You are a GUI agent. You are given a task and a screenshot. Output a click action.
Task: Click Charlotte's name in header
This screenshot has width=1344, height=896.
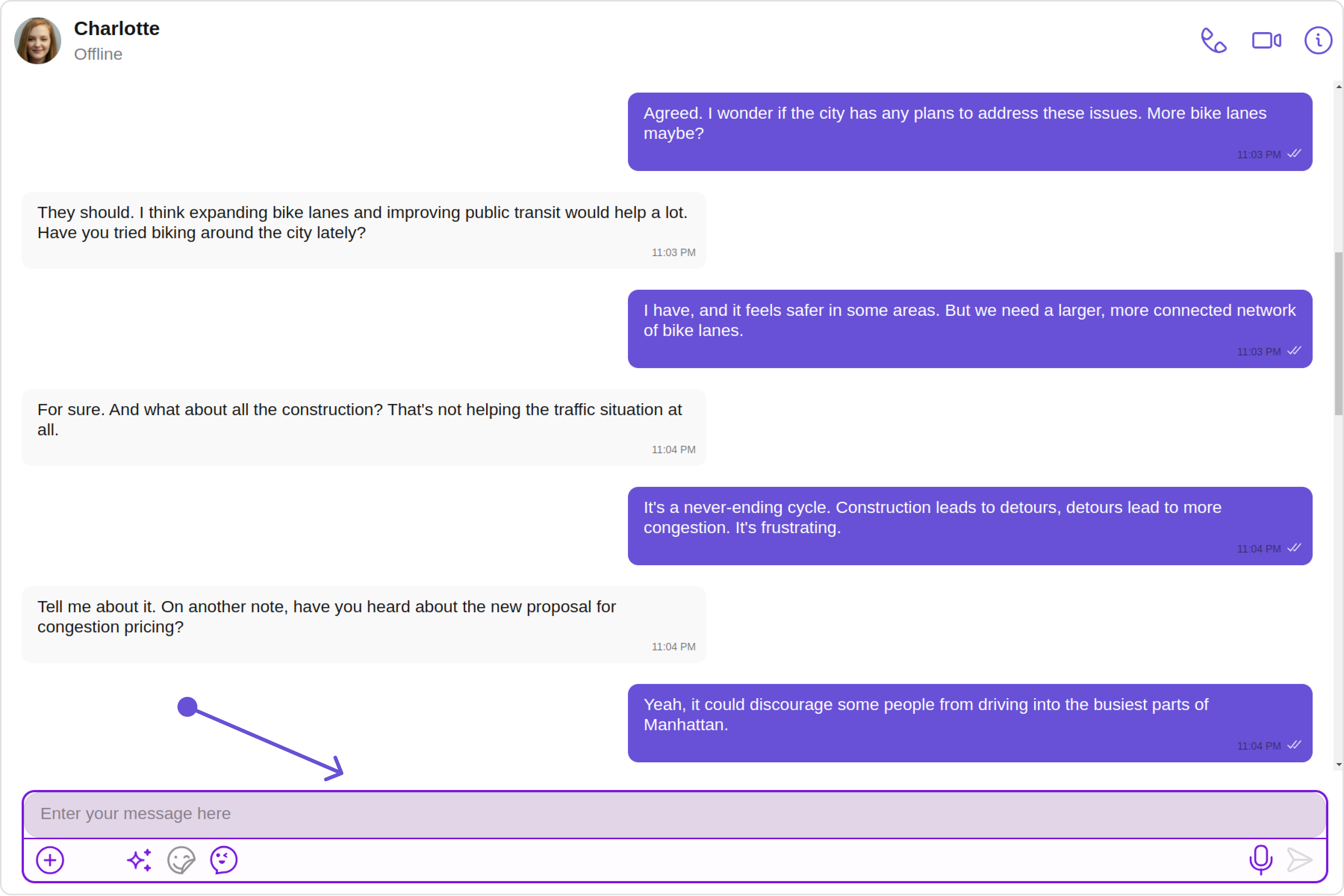click(116, 29)
